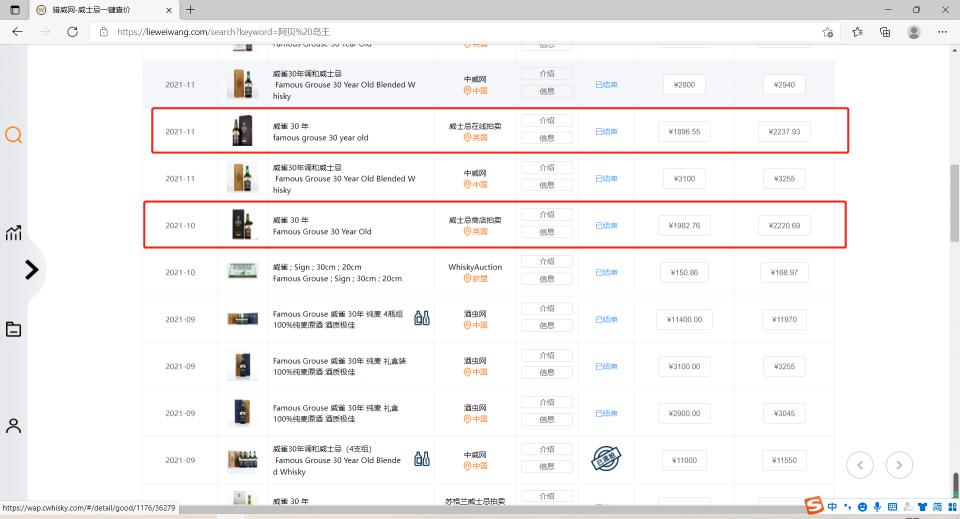Viewport: 960px width, 519px height.
Task: Open the user profile sidebar icon
Action: (x=14, y=425)
